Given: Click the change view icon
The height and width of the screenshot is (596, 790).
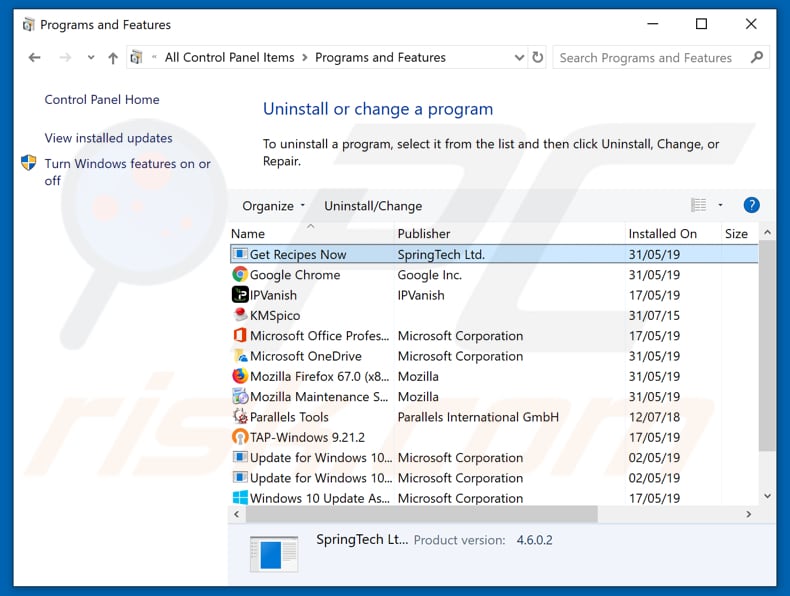Looking at the screenshot, I should pos(698,205).
